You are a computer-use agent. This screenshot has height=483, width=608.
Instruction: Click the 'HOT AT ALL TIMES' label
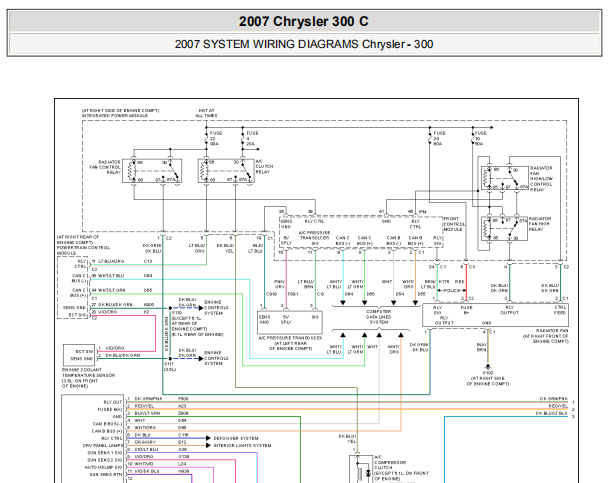(x=206, y=113)
